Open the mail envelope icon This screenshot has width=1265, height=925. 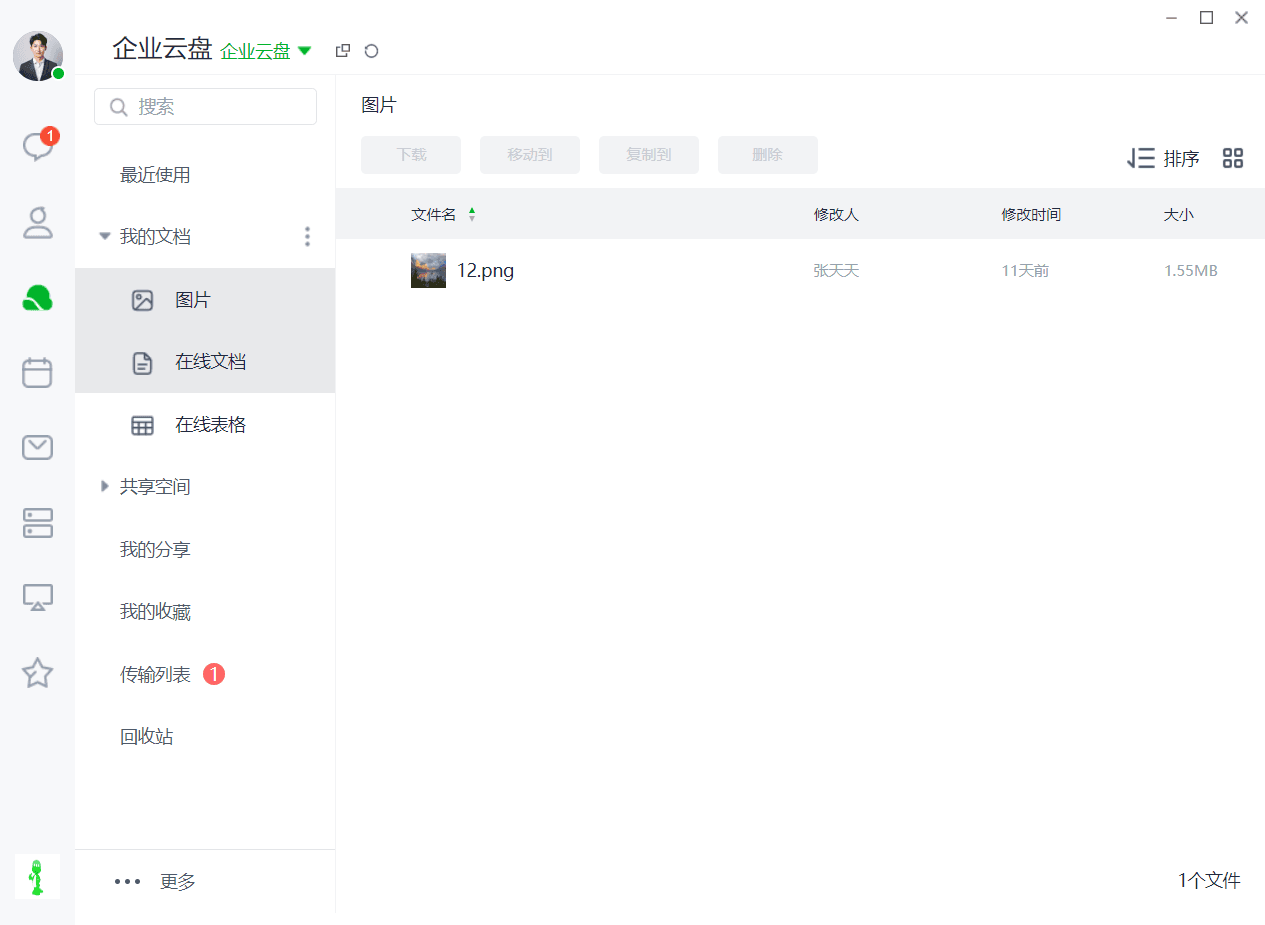[38, 447]
